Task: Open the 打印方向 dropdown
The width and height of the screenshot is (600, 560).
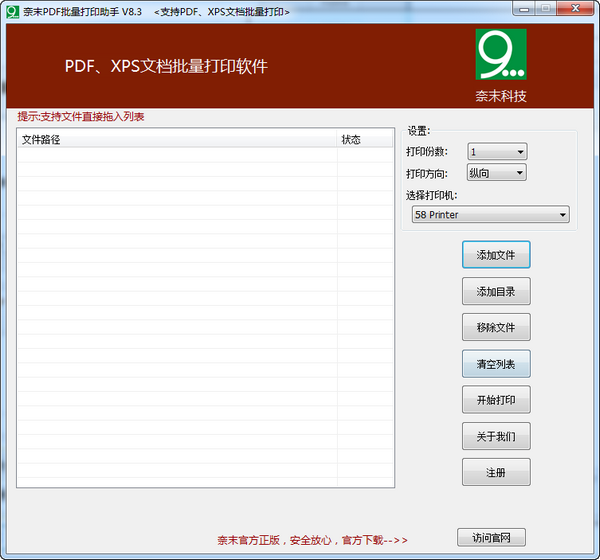Action: [497, 173]
